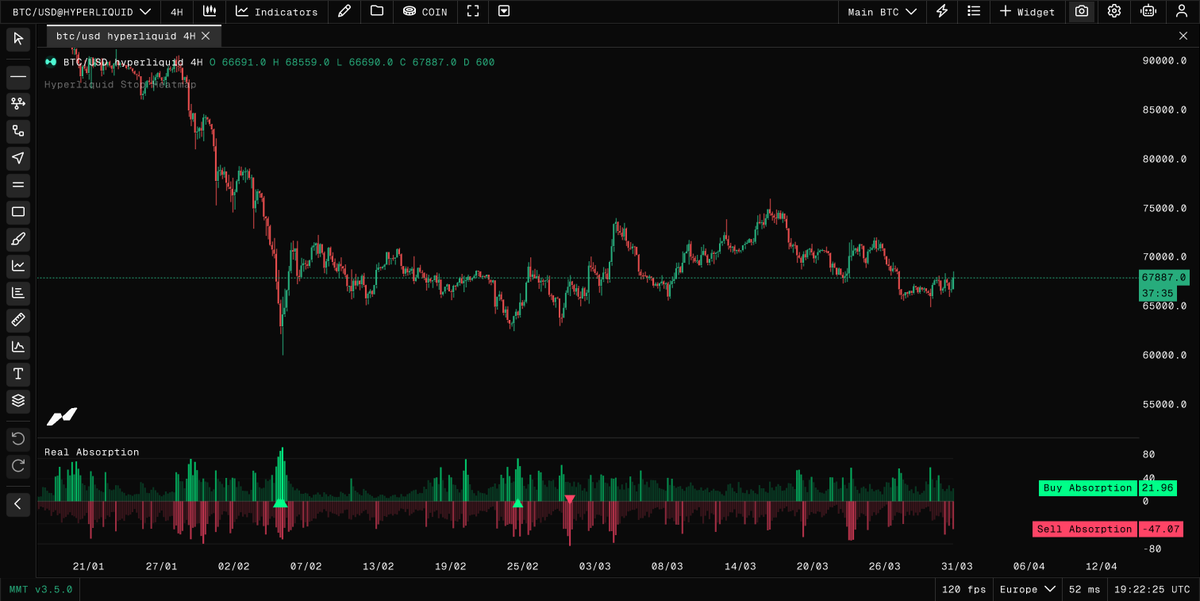Add a new panel with the Widget button
Screen dimensions: 1200x601
[x=1027, y=11]
